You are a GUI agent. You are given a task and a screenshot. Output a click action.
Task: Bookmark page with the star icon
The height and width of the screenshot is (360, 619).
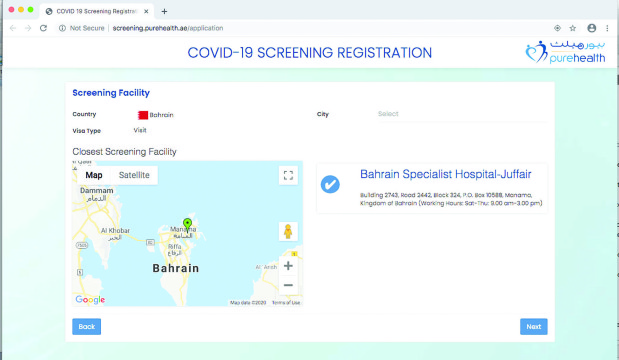[572, 28]
